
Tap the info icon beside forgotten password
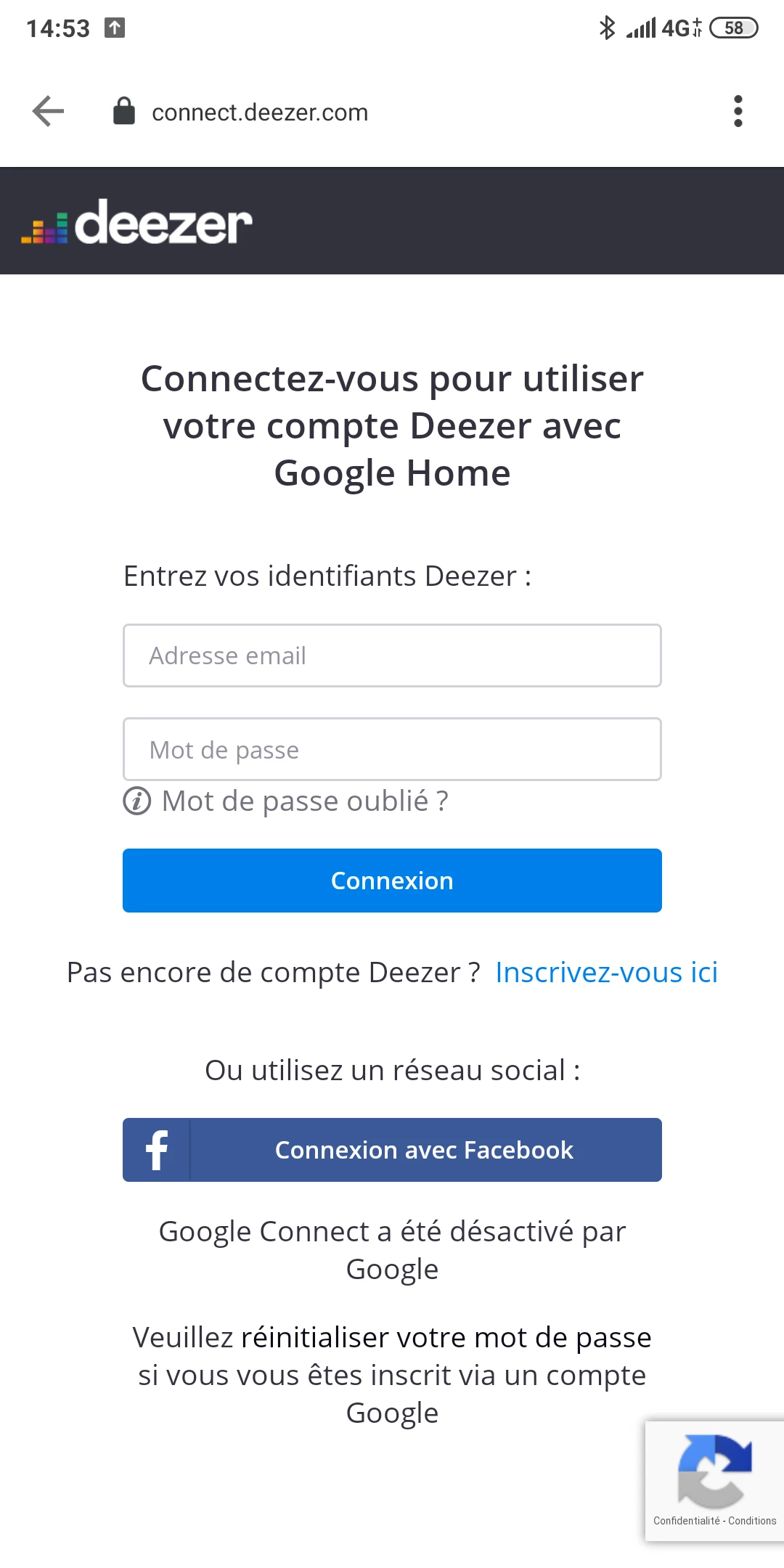[137, 801]
